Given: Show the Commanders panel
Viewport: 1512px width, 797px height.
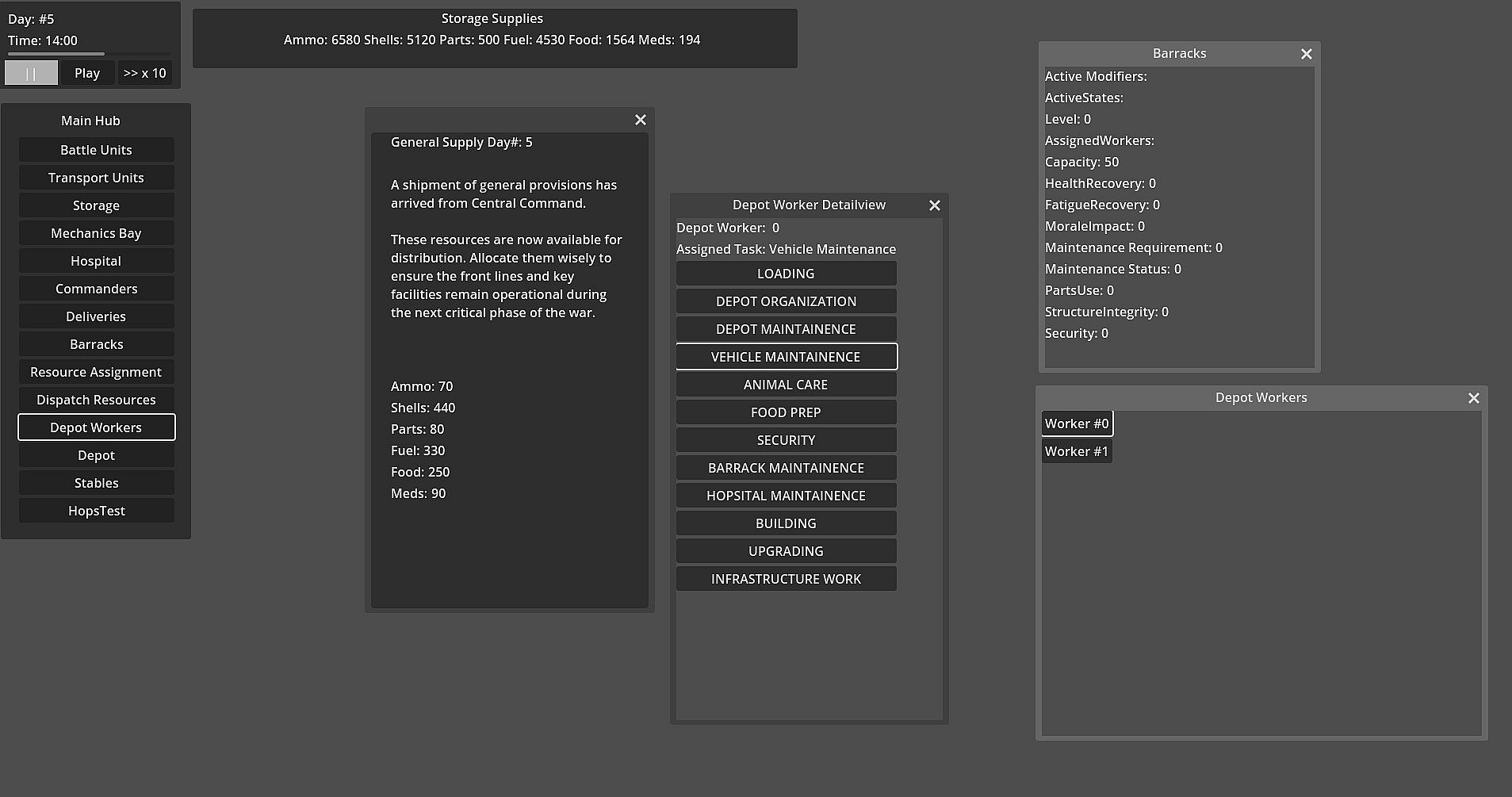Looking at the screenshot, I should tap(96, 289).
